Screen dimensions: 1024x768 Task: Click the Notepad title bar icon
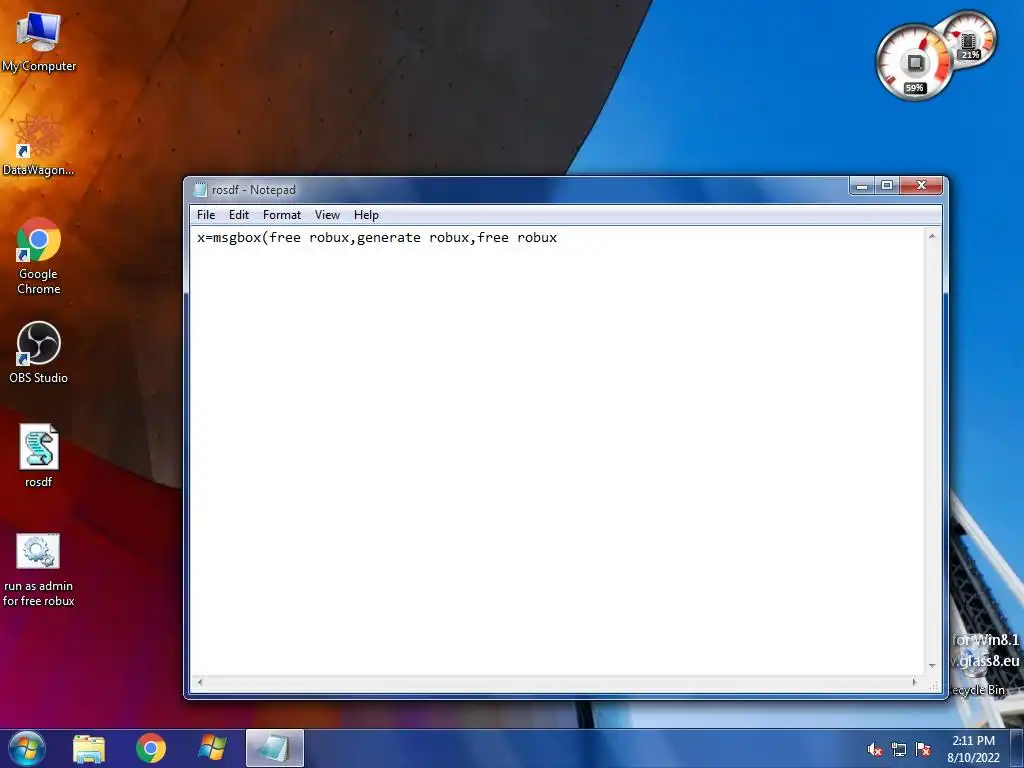(x=200, y=190)
